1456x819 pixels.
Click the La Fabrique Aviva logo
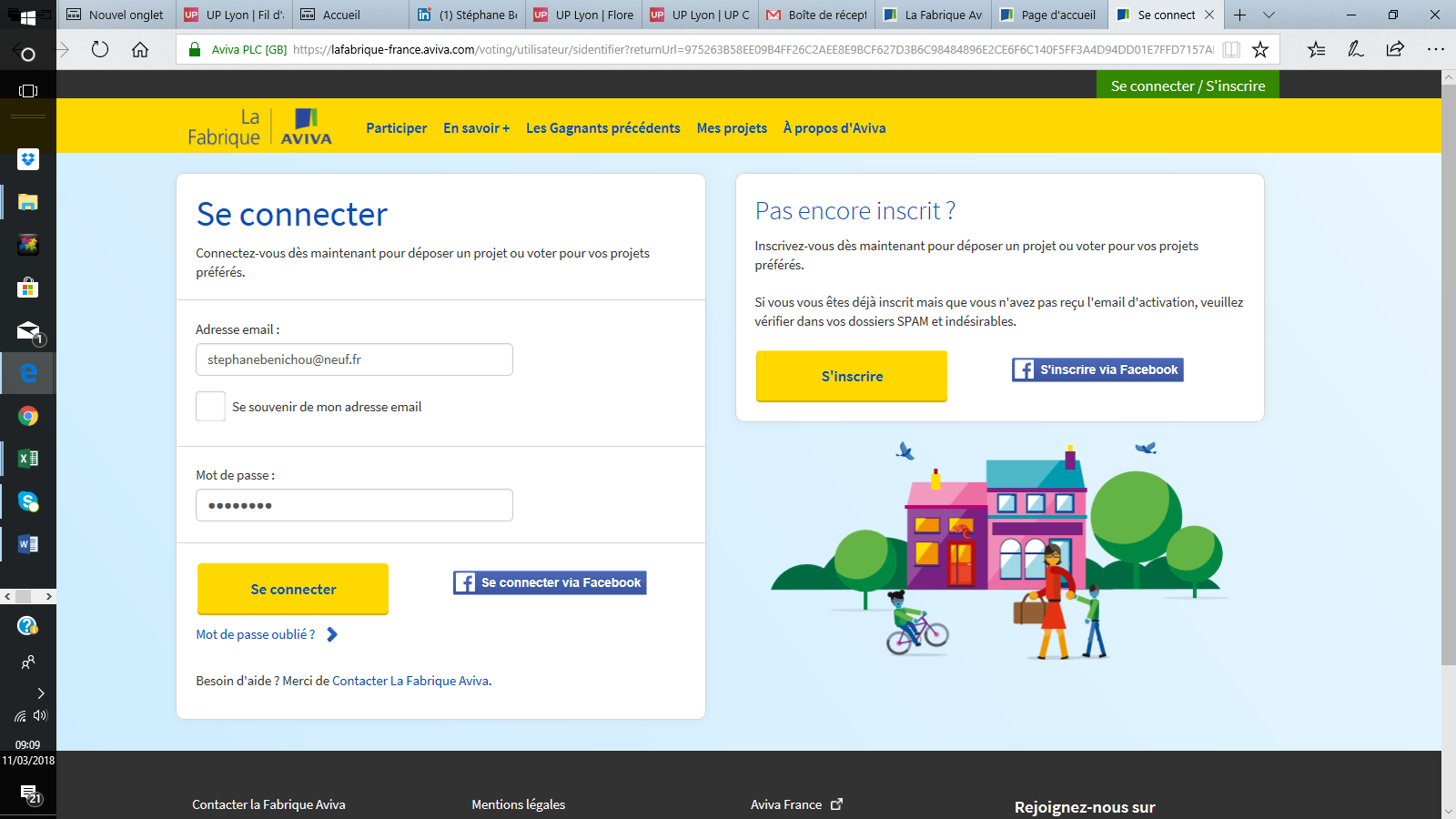(x=260, y=127)
